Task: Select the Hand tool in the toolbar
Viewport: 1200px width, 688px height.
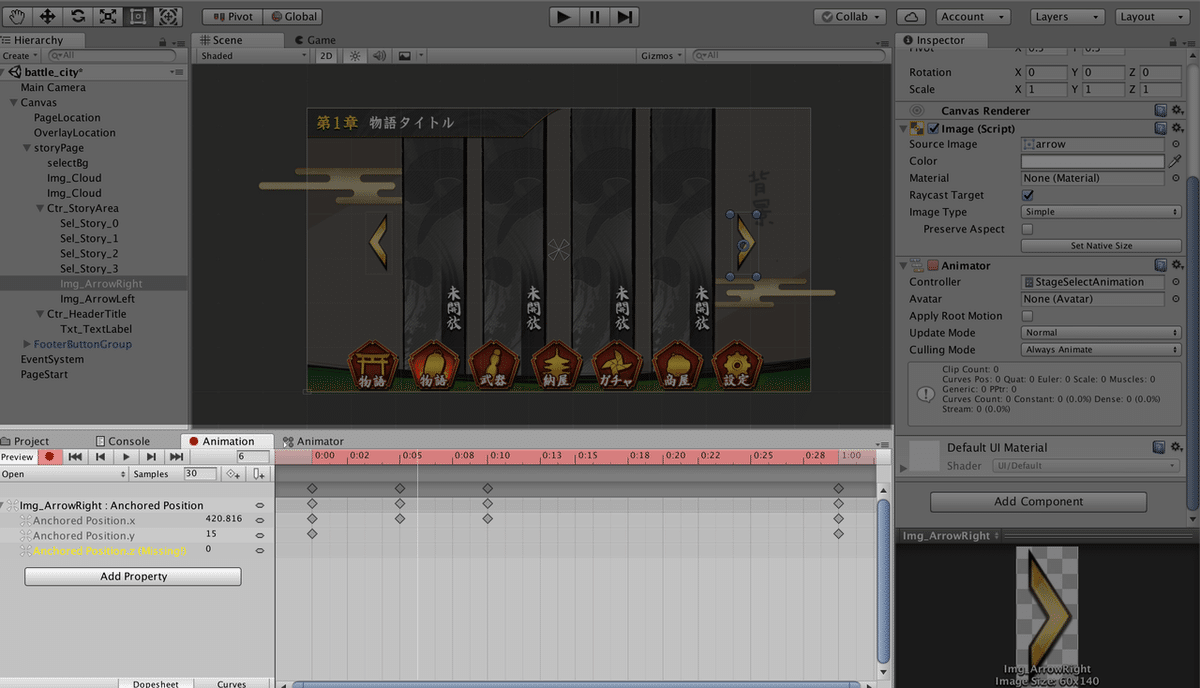Action: 16,16
